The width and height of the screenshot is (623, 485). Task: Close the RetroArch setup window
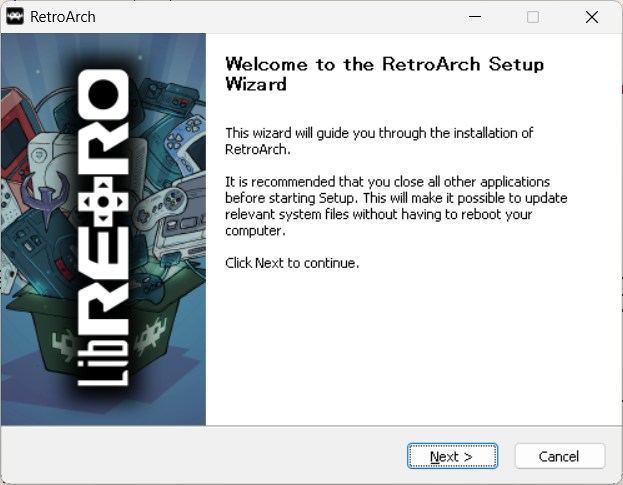(x=592, y=17)
